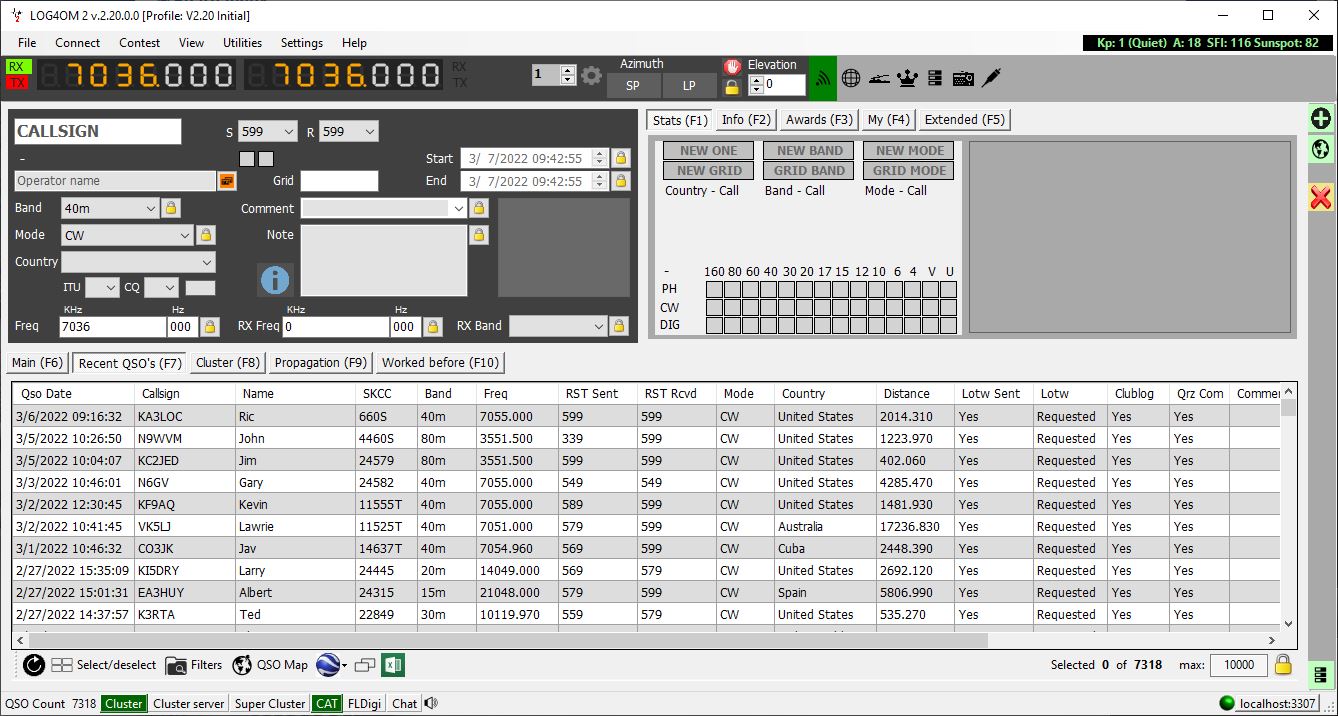Click the green globe icon on right sidebar
The image size is (1338, 716).
tap(1321, 149)
